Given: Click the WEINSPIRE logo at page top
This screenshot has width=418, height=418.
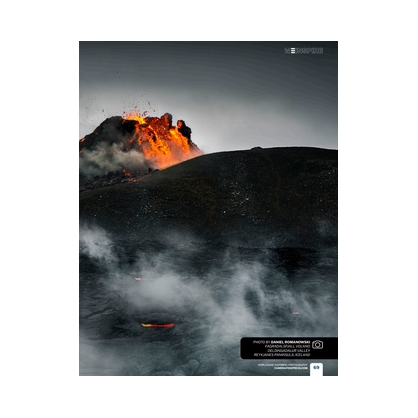Looking at the screenshot, I should (304, 51).
